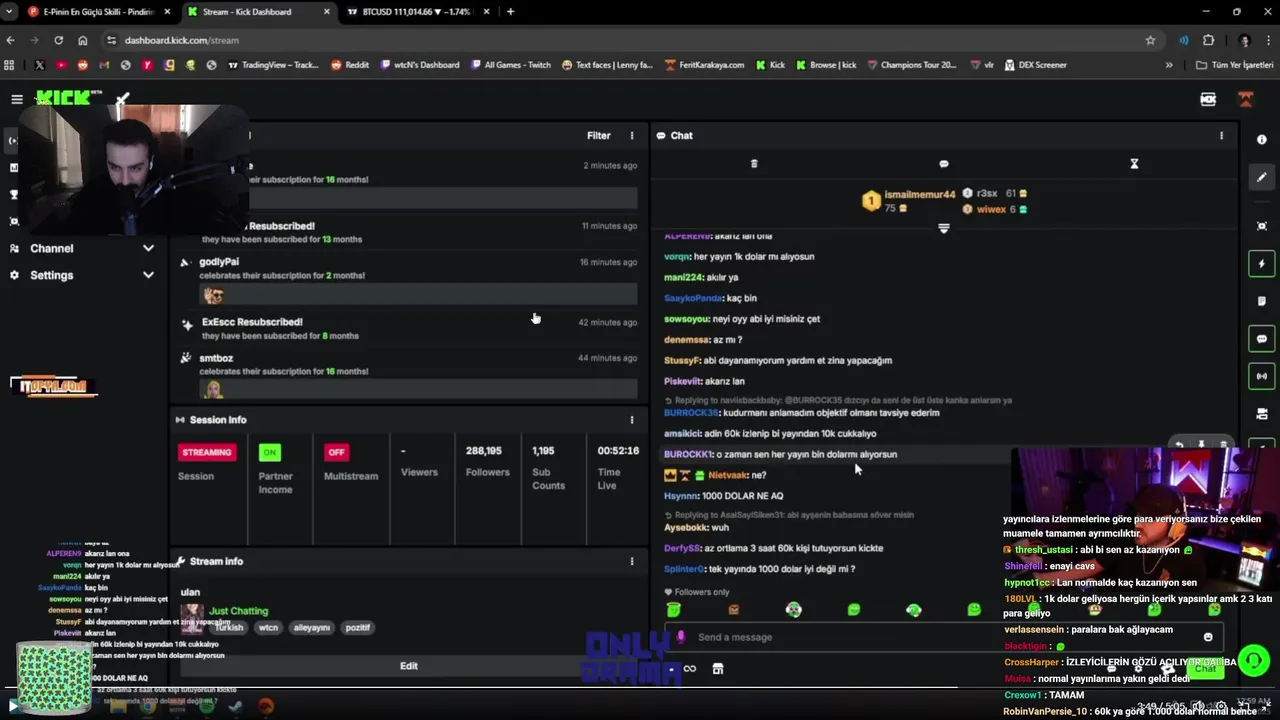Viewport: 1280px width, 720px height.
Task: Open the Stream info three-dot menu
Action: pos(631,562)
